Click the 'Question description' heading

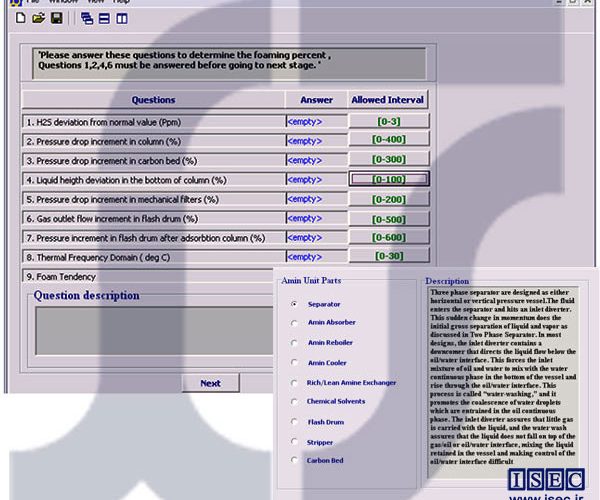[x=86, y=295]
